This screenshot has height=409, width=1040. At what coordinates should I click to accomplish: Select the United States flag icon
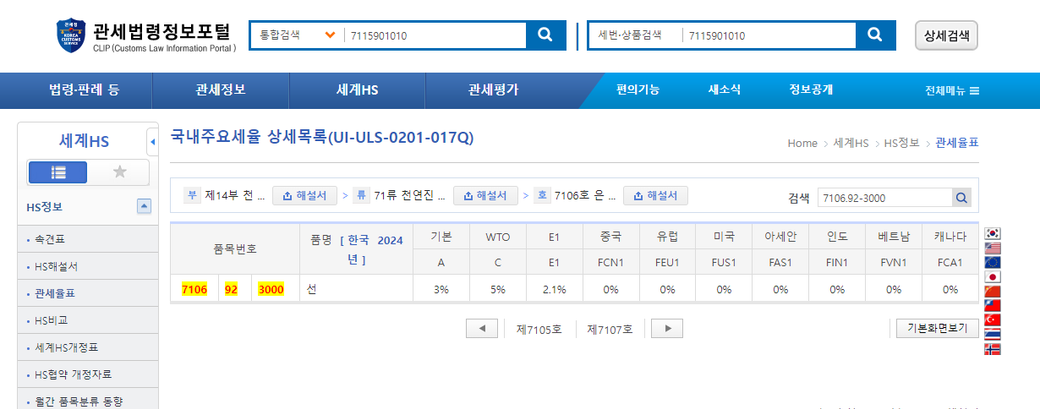[993, 248]
